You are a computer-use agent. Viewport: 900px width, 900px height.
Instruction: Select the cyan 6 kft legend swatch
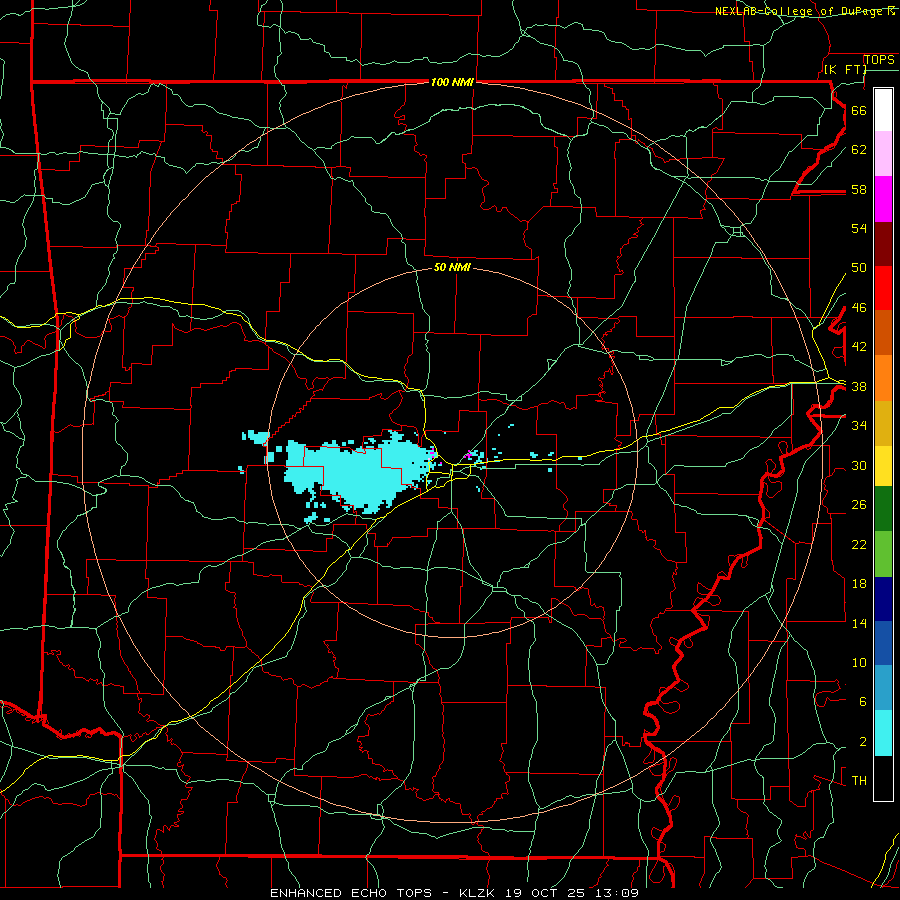pyautogui.click(x=883, y=733)
